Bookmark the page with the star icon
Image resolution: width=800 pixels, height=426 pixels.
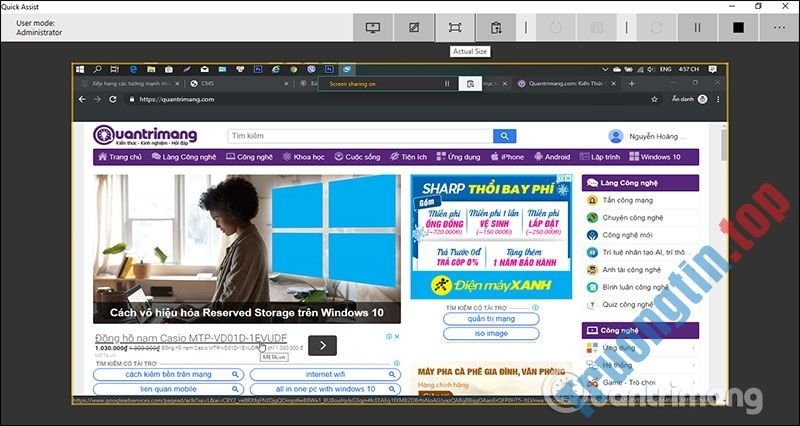click(x=654, y=99)
